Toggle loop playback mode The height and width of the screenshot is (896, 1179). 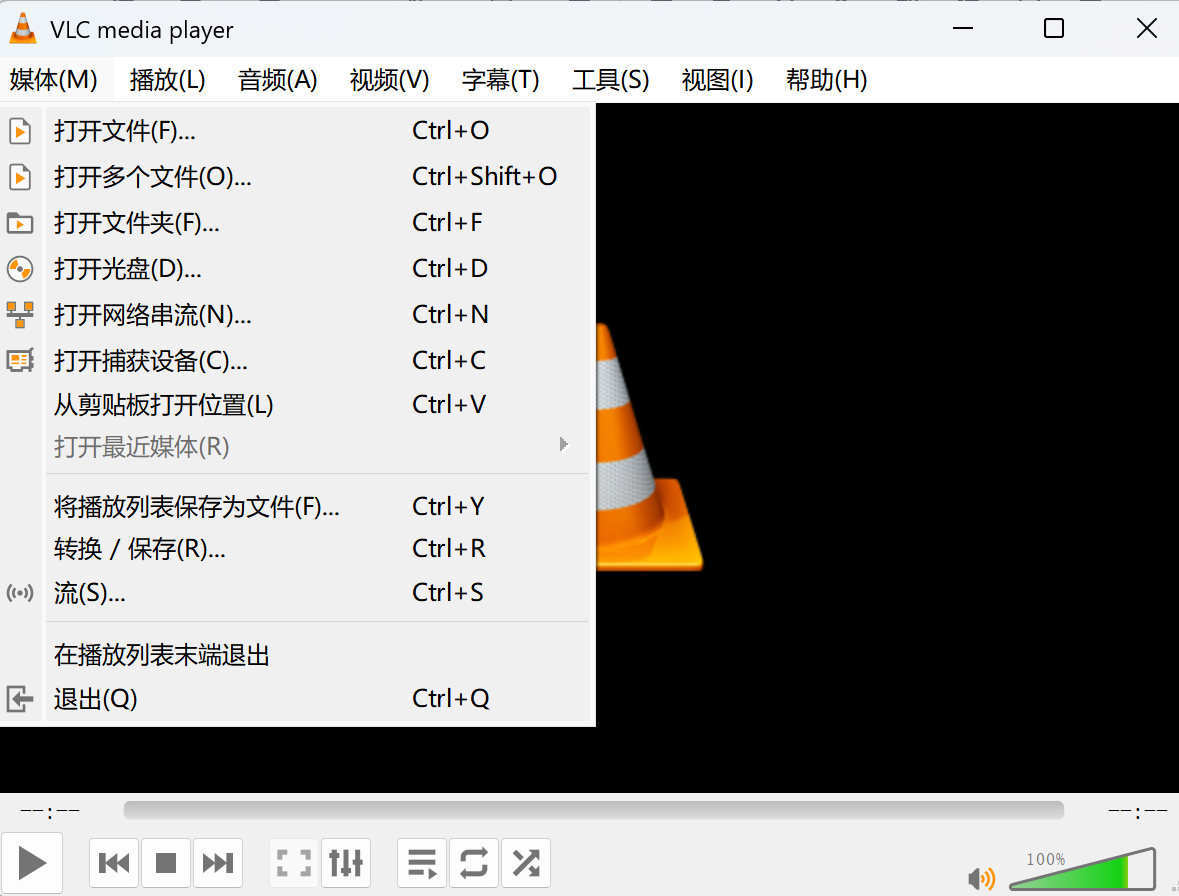pos(473,862)
